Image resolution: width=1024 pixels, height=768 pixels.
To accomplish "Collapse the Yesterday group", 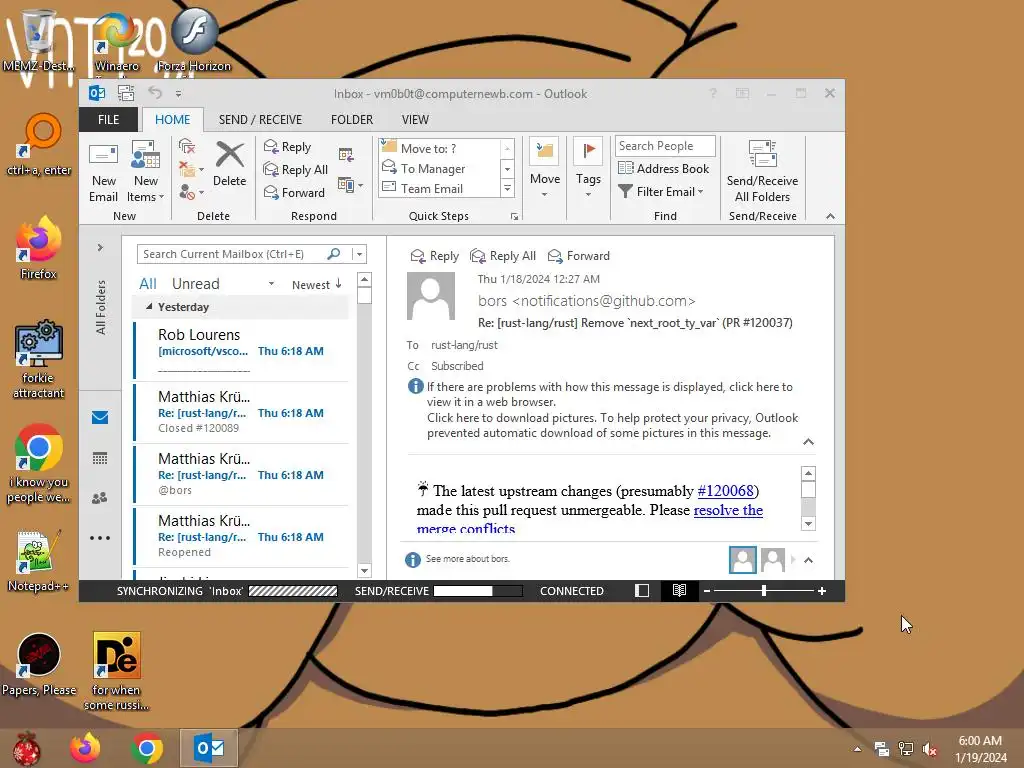I will [x=149, y=306].
